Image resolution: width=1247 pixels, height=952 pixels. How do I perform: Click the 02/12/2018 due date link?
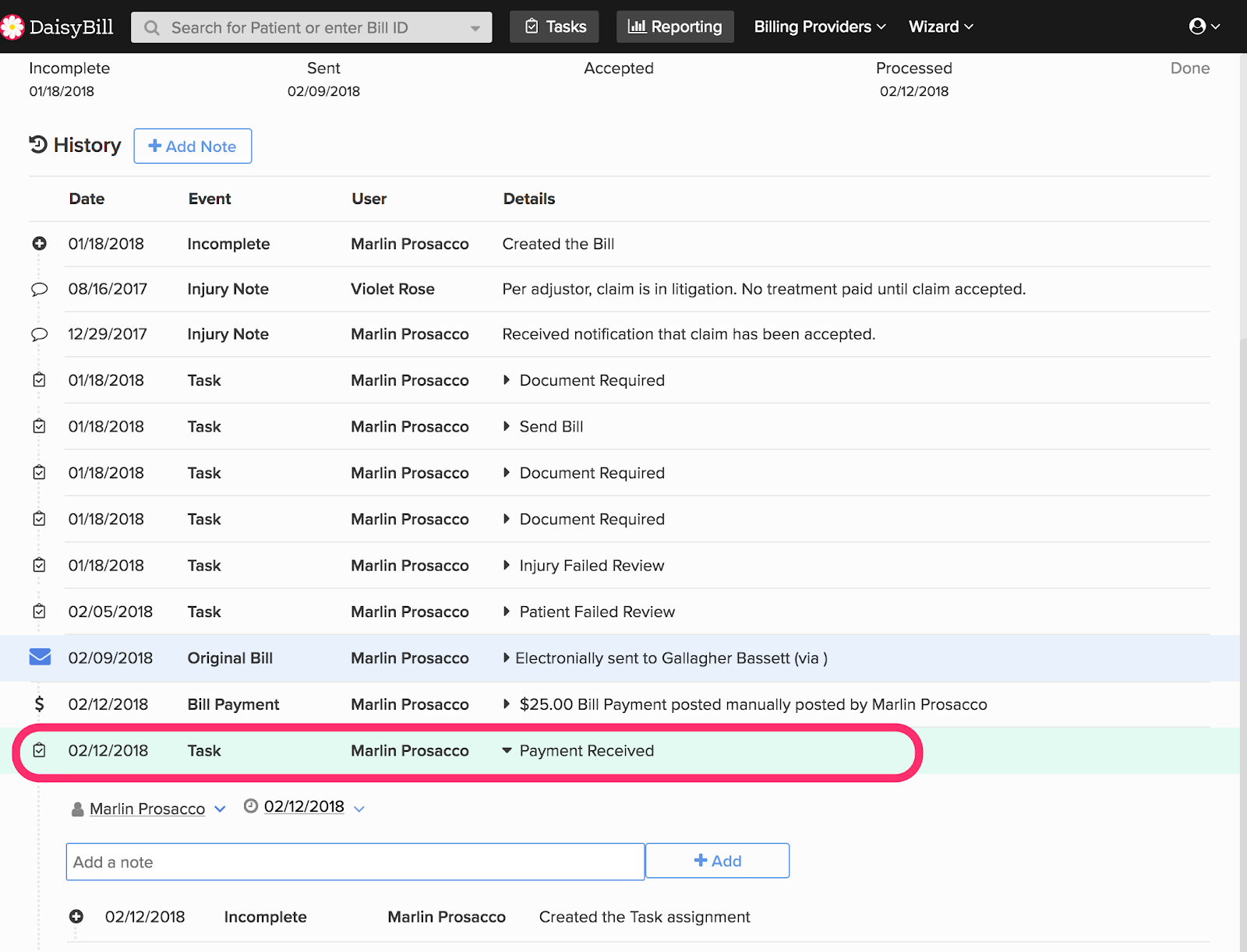pos(304,806)
